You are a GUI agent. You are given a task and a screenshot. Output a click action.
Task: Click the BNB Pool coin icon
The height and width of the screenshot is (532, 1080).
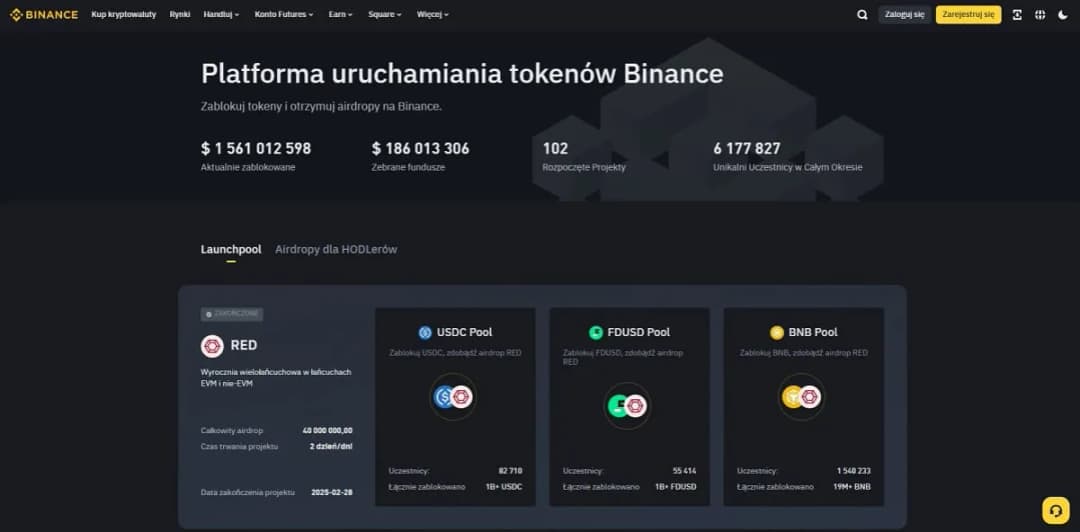click(x=777, y=332)
